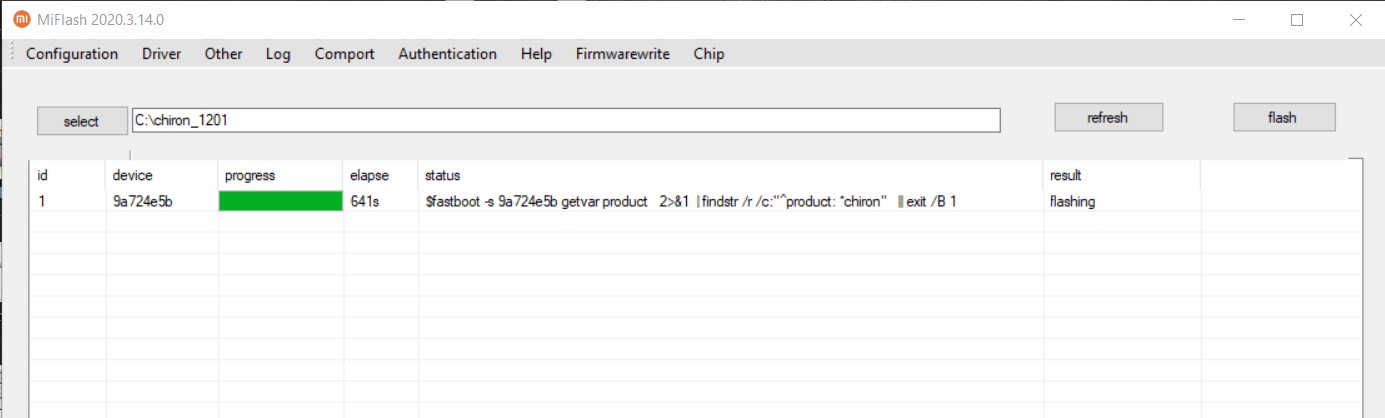Open the Comport menu
The width and height of the screenshot is (1385, 418).
click(344, 54)
